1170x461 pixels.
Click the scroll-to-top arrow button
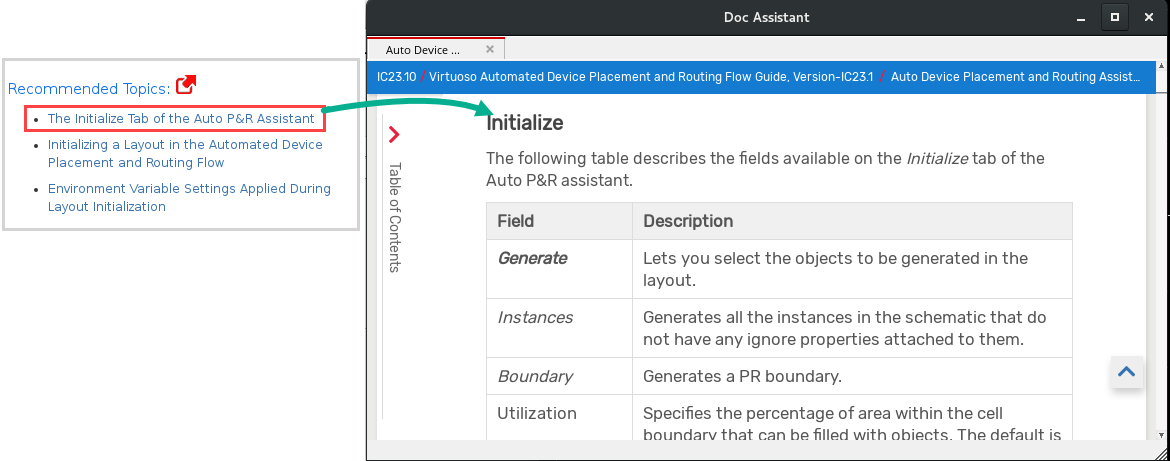1126,372
